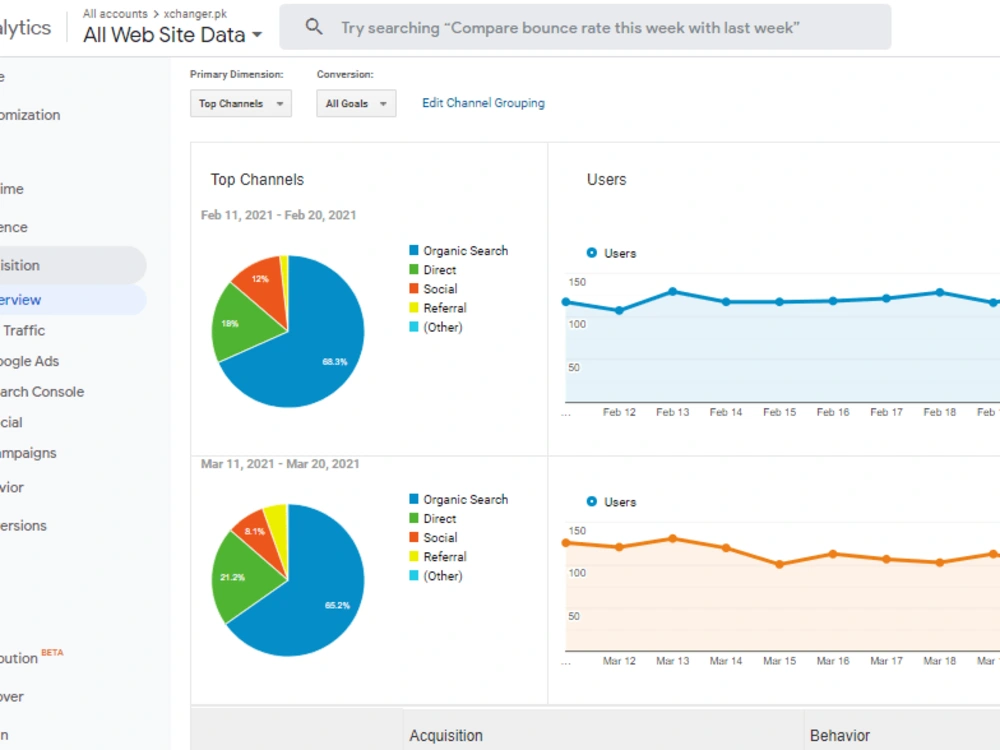Click the Feb 13 data point on Users chart

672,291
